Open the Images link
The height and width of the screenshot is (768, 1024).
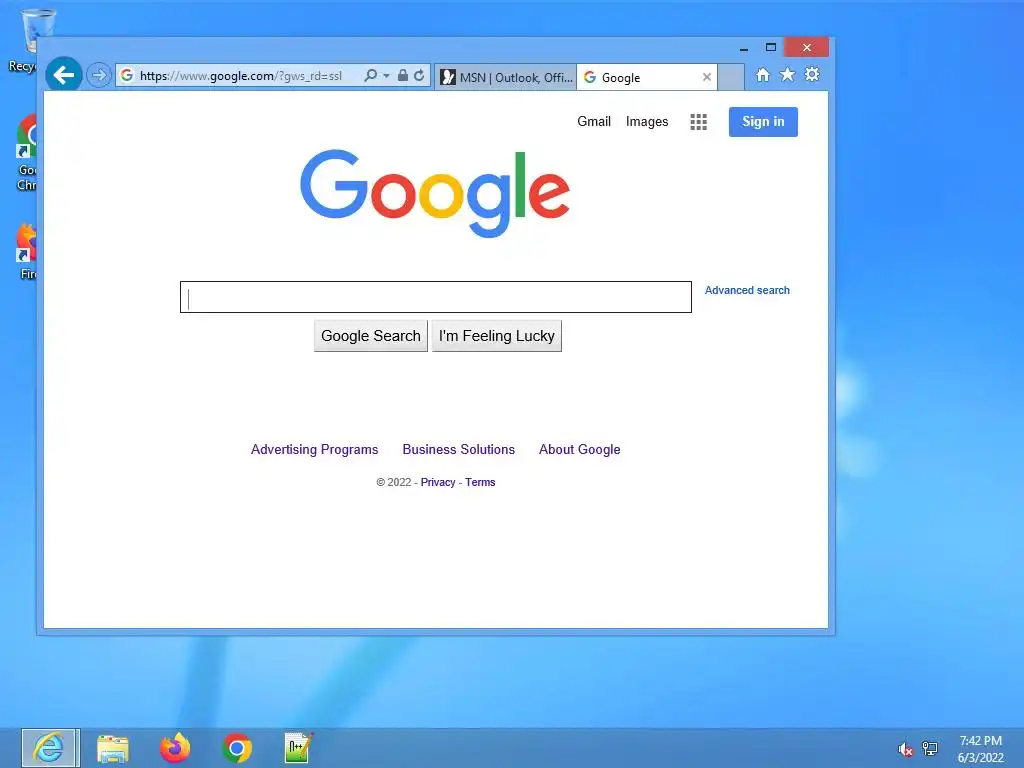point(647,121)
